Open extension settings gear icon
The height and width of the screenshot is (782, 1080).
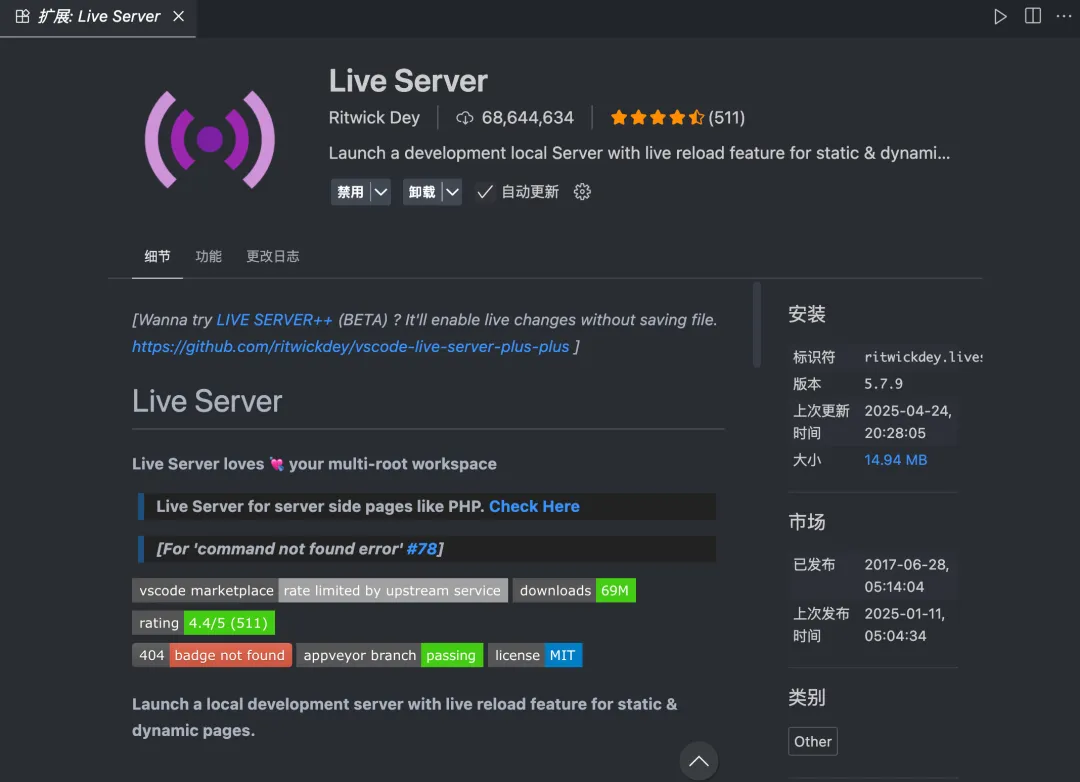coord(583,192)
